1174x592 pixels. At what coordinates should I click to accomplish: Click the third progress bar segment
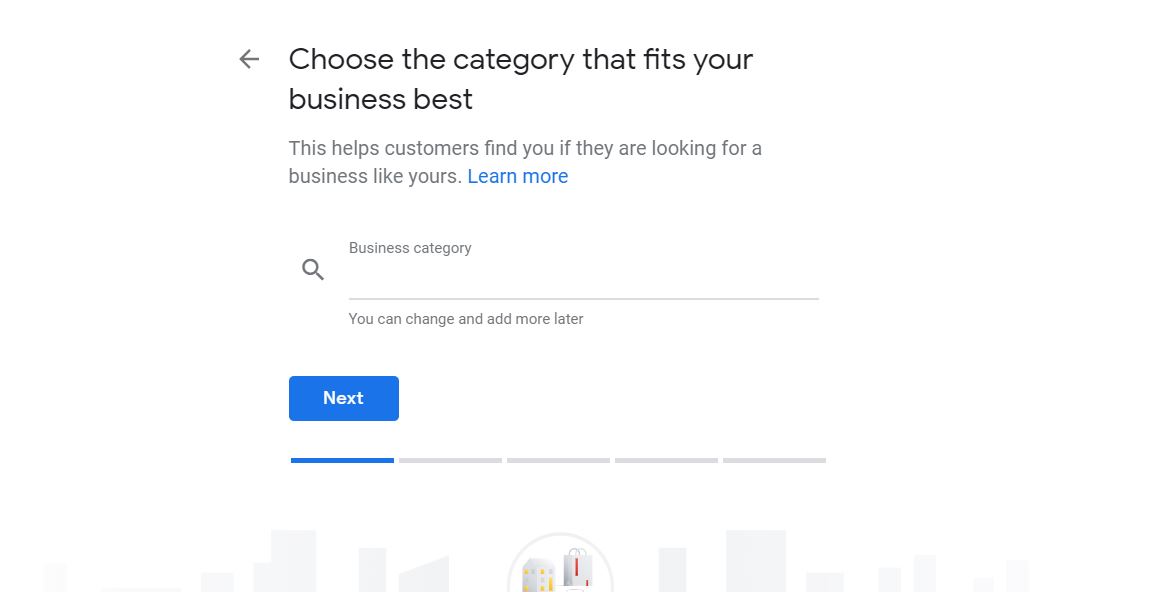pyautogui.click(x=558, y=461)
